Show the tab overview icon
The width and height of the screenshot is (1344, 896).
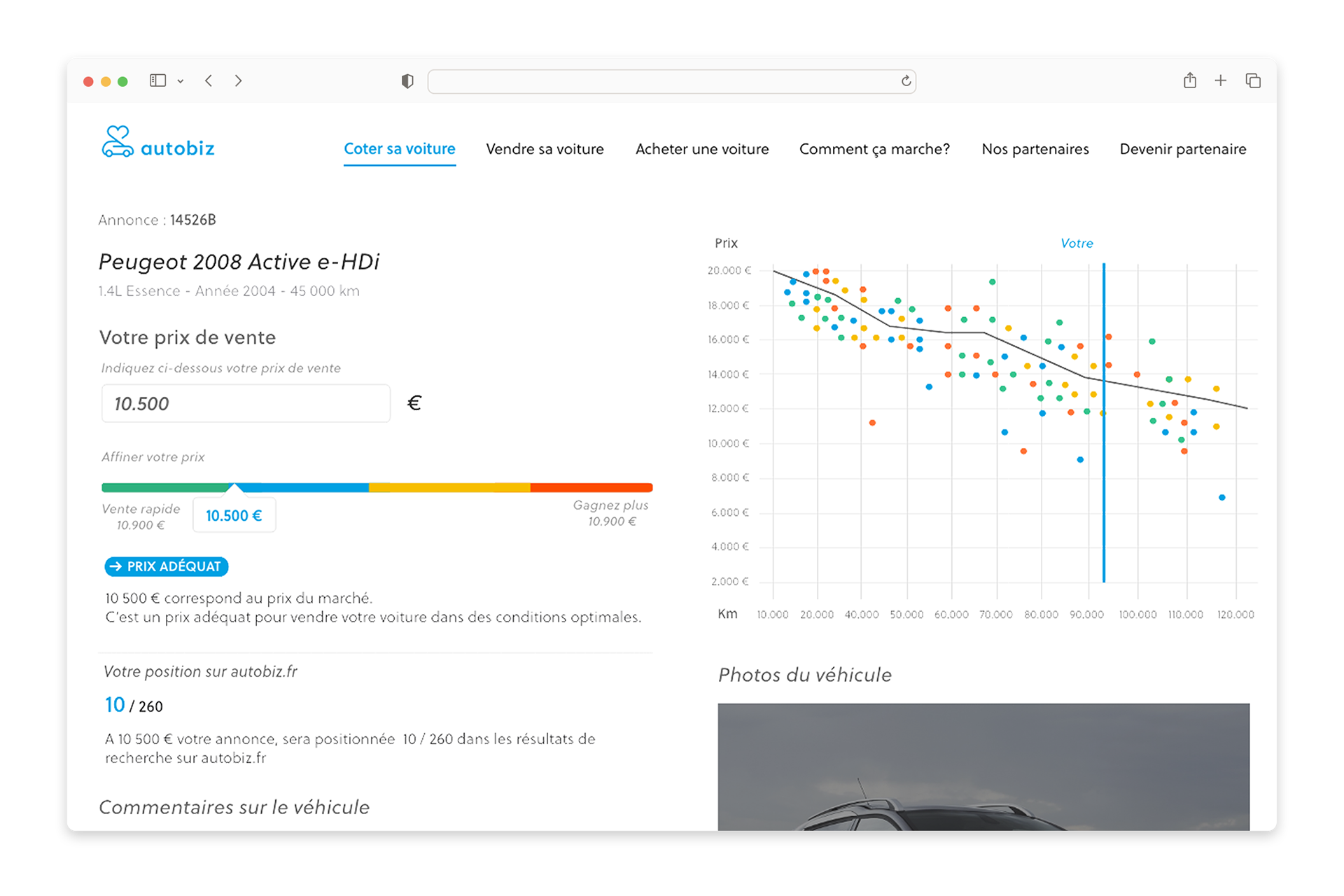click(1253, 80)
